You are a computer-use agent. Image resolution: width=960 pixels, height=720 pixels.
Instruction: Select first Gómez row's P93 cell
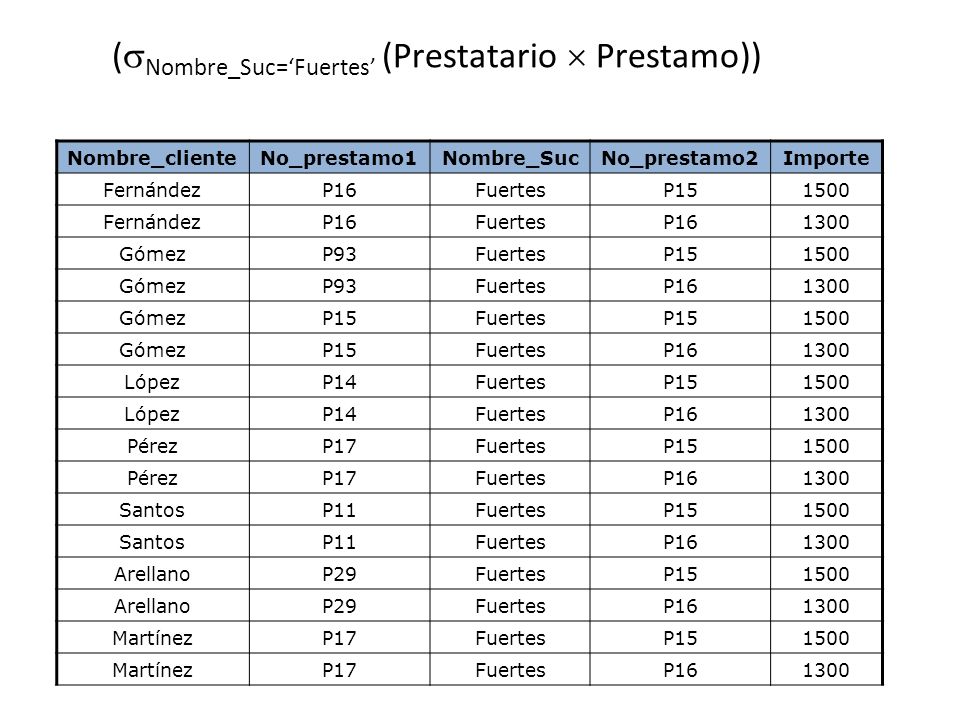pos(339,253)
